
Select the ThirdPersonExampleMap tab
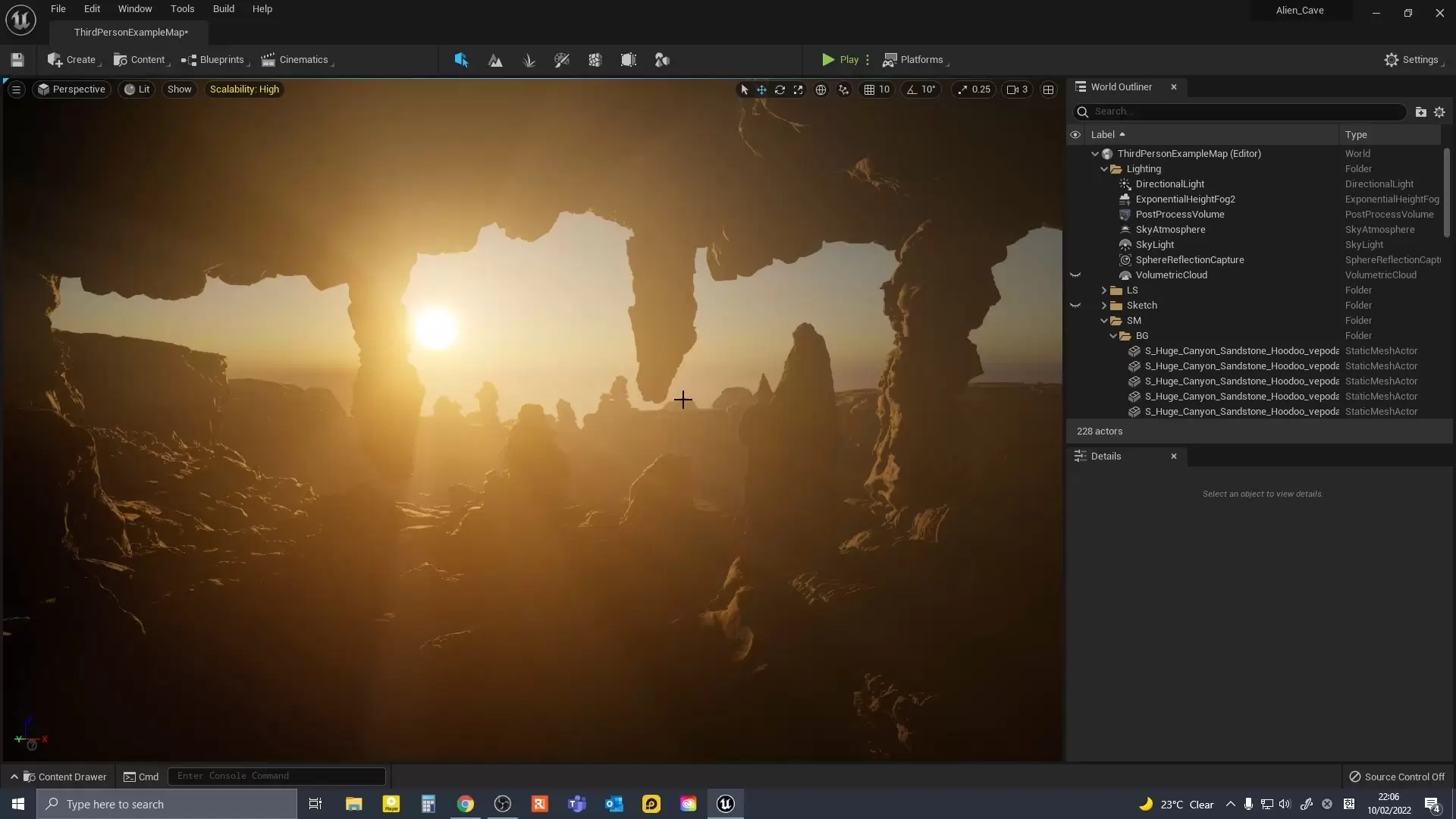[x=130, y=33]
